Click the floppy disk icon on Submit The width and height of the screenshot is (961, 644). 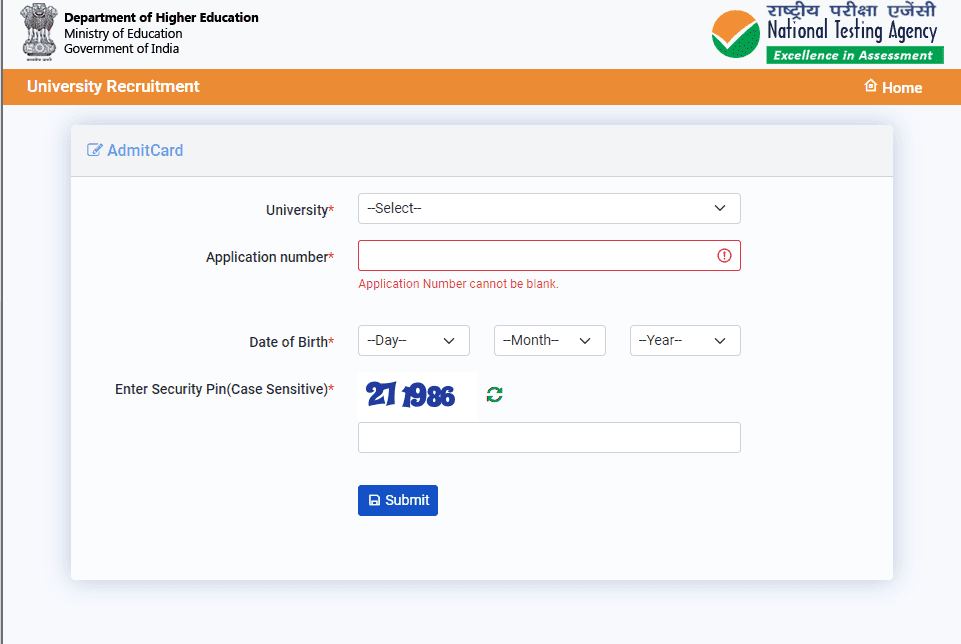tap(374, 501)
